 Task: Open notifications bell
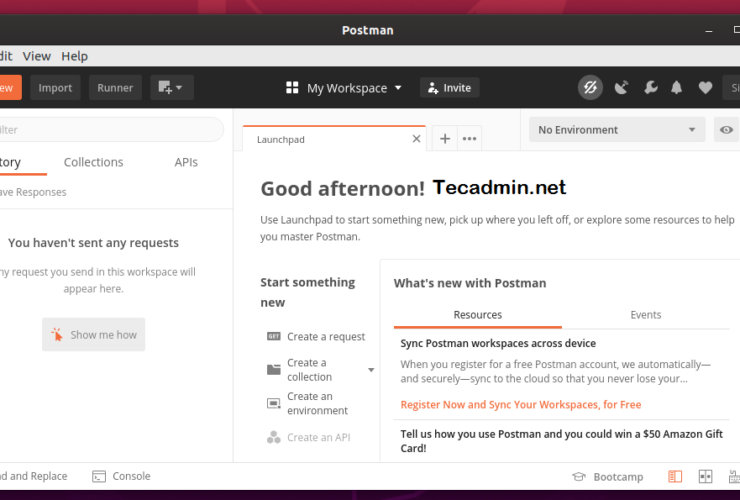pyautogui.click(x=678, y=88)
